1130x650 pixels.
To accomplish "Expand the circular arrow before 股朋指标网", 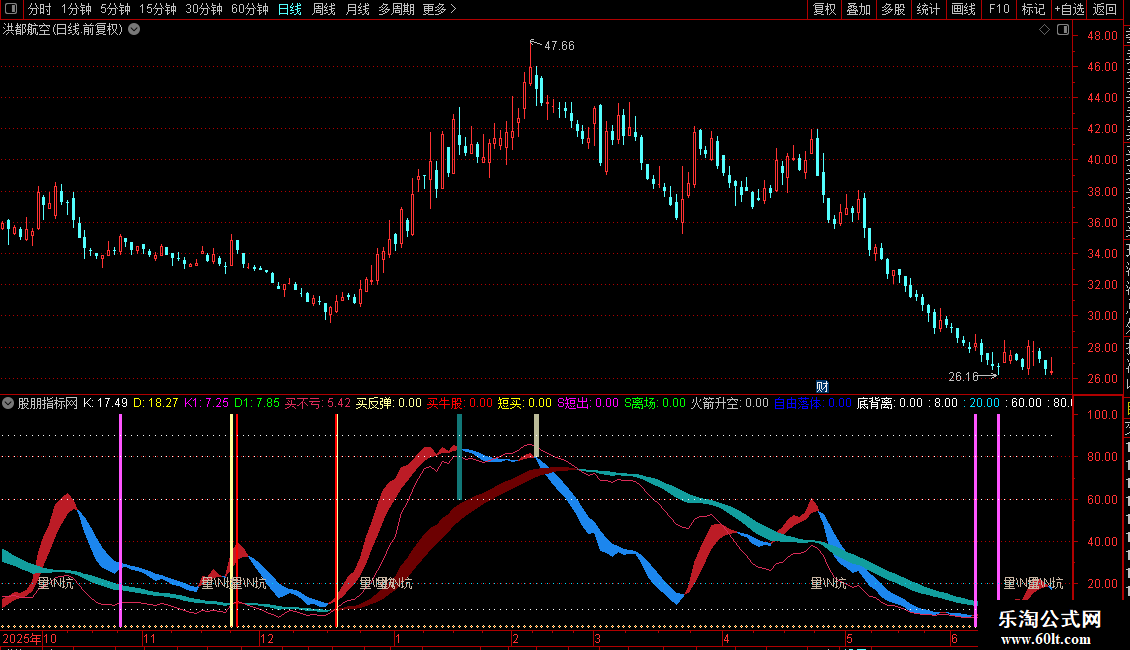I will 8,403.
